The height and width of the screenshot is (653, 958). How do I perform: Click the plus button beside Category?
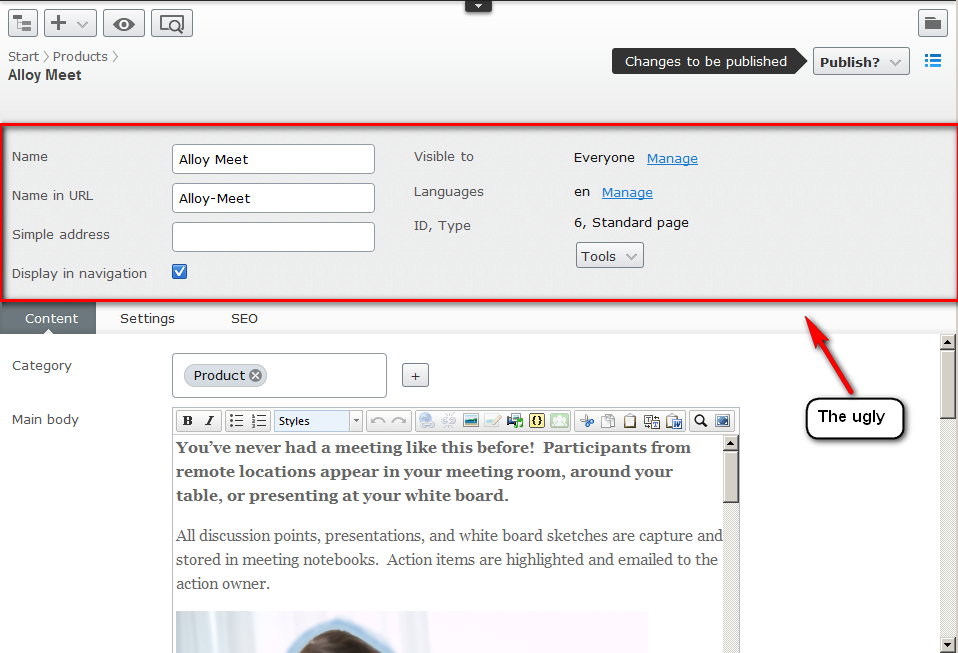416,376
